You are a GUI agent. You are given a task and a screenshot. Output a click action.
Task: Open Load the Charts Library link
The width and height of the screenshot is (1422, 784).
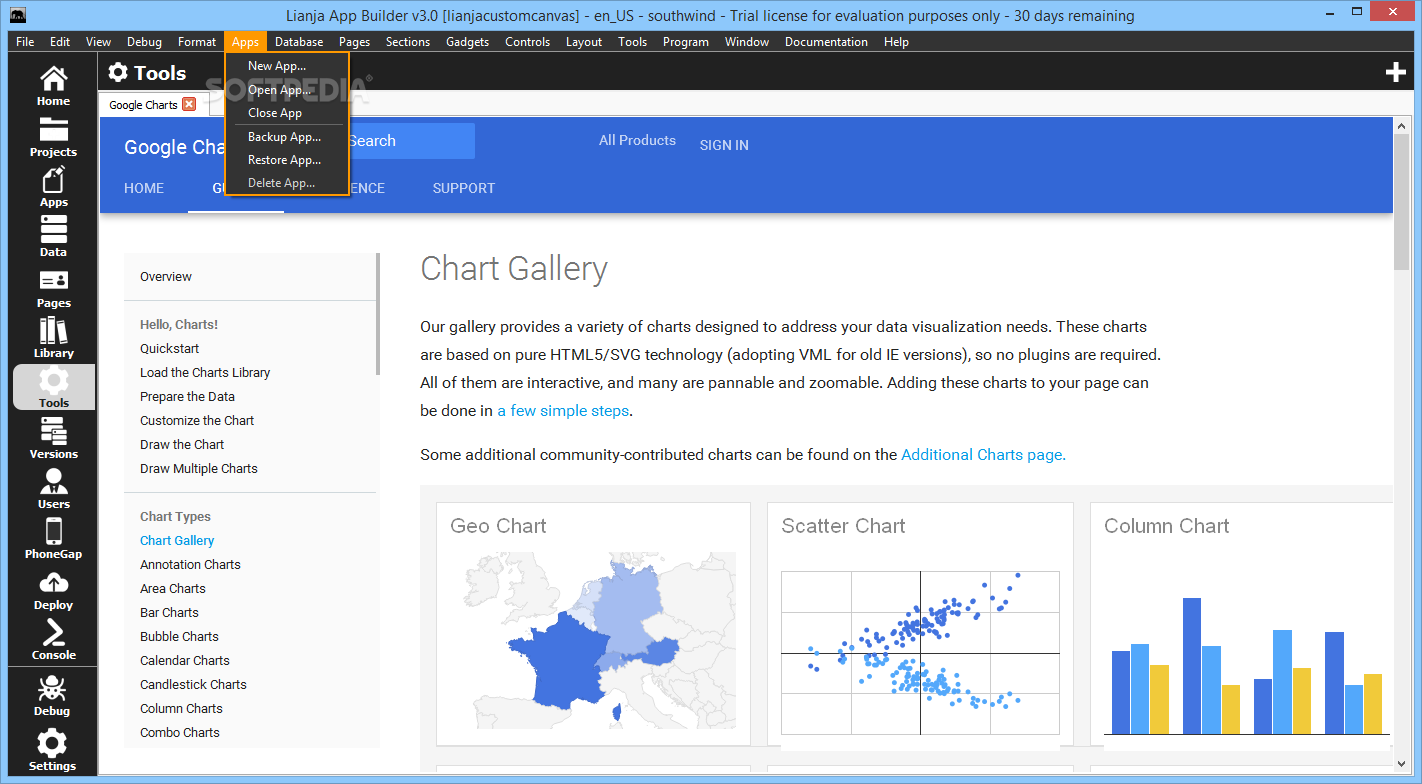pos(205,373)
